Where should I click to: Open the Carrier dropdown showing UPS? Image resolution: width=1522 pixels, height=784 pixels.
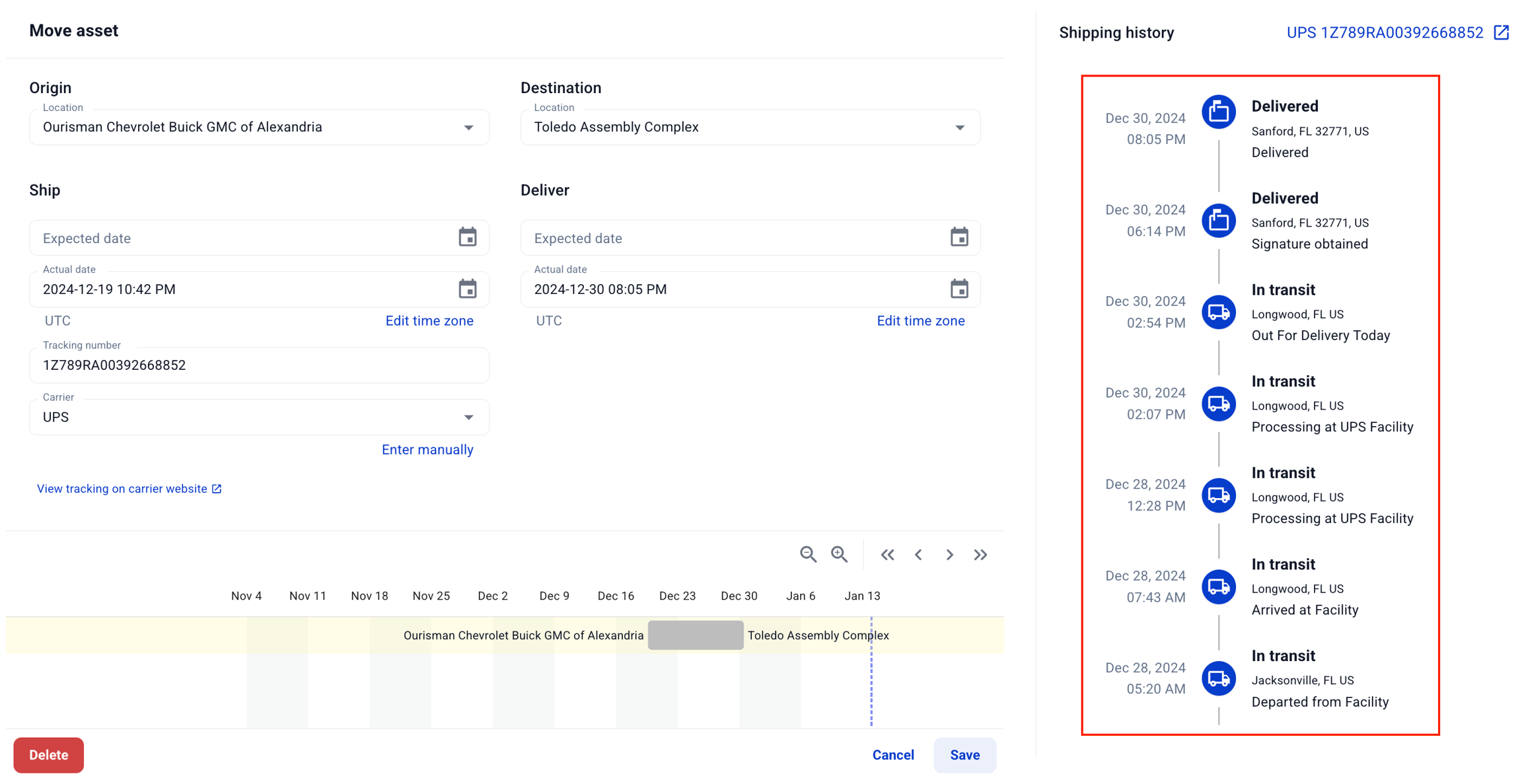[x=259, y=417]
